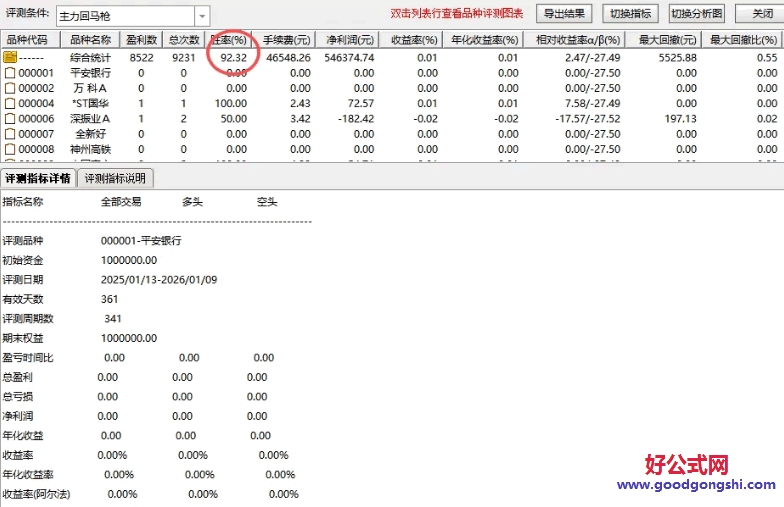Click the 全部交易 column label

(x=121, y=202)
